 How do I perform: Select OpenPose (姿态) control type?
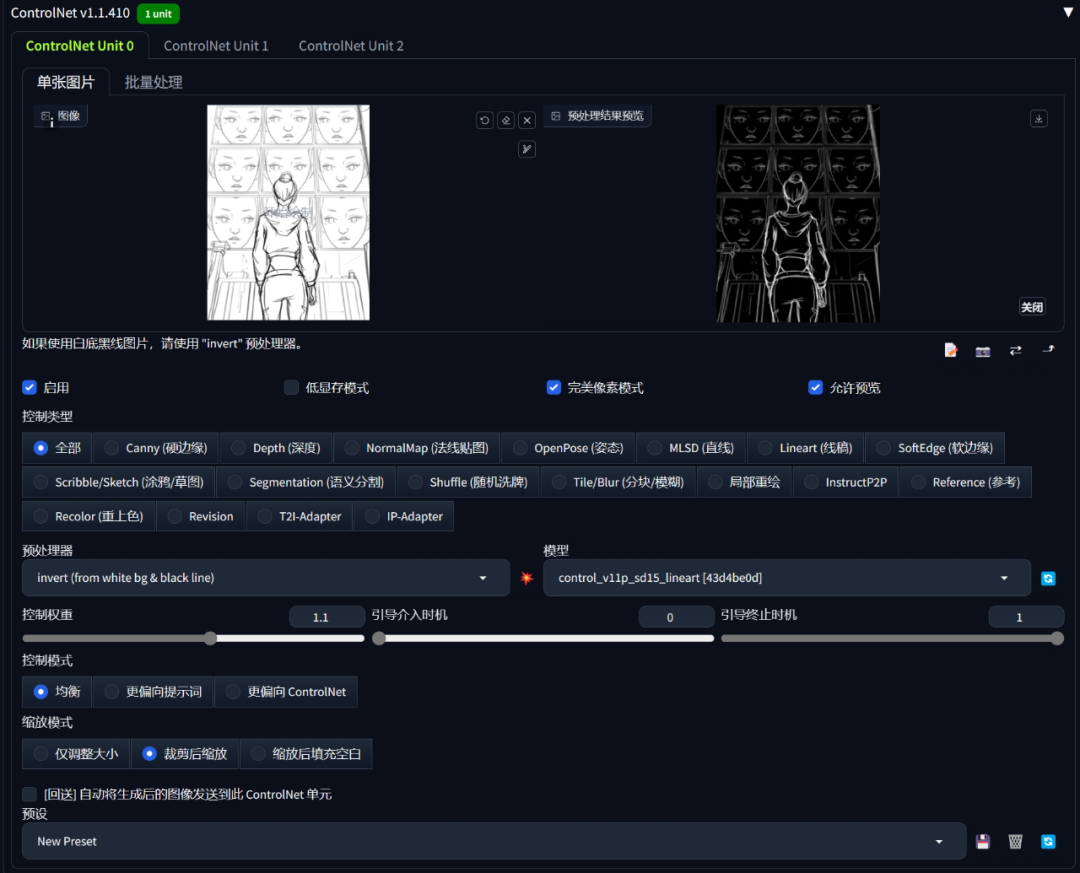568,448
